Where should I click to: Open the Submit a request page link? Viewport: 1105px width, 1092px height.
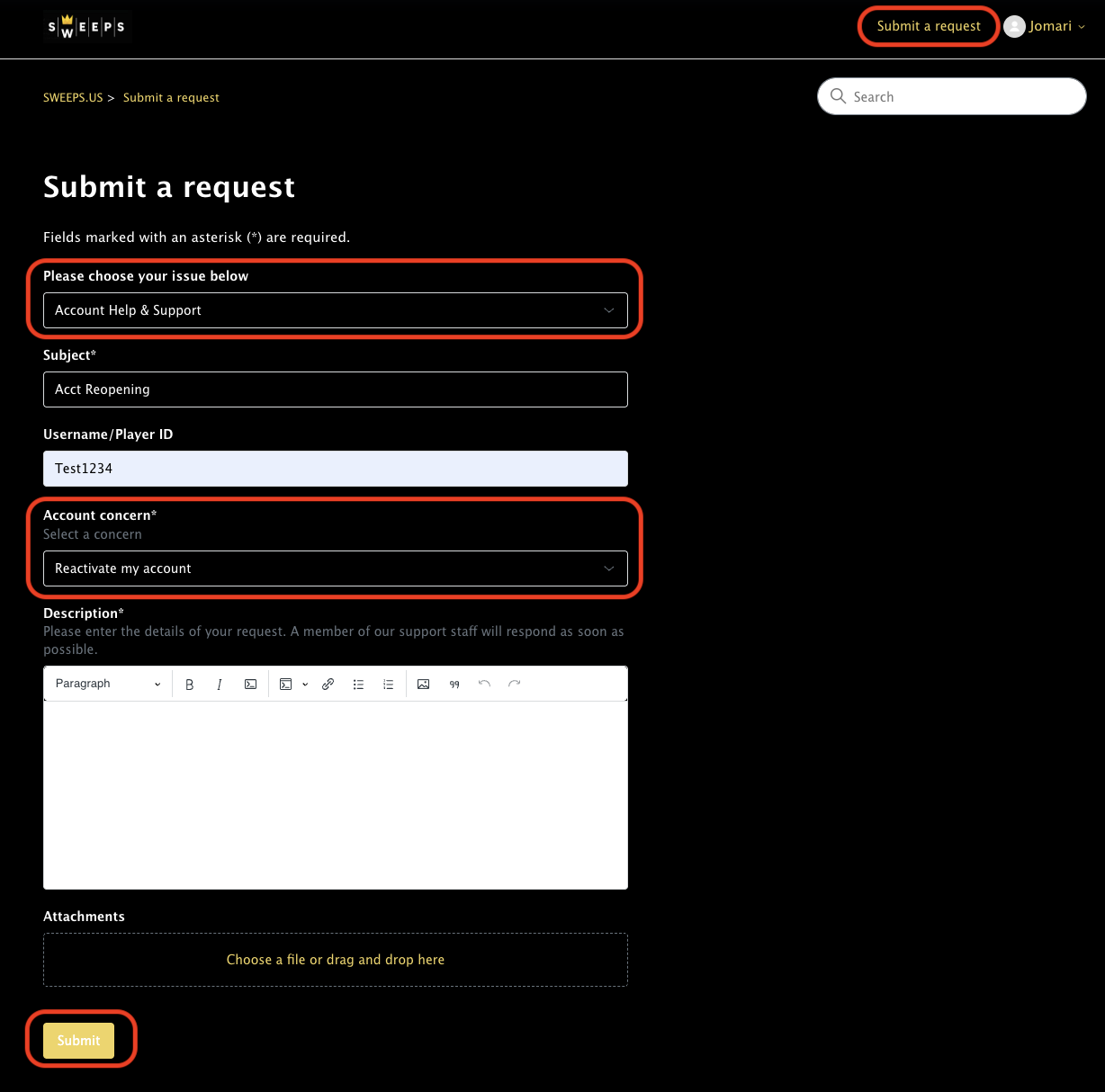[928, 26]
